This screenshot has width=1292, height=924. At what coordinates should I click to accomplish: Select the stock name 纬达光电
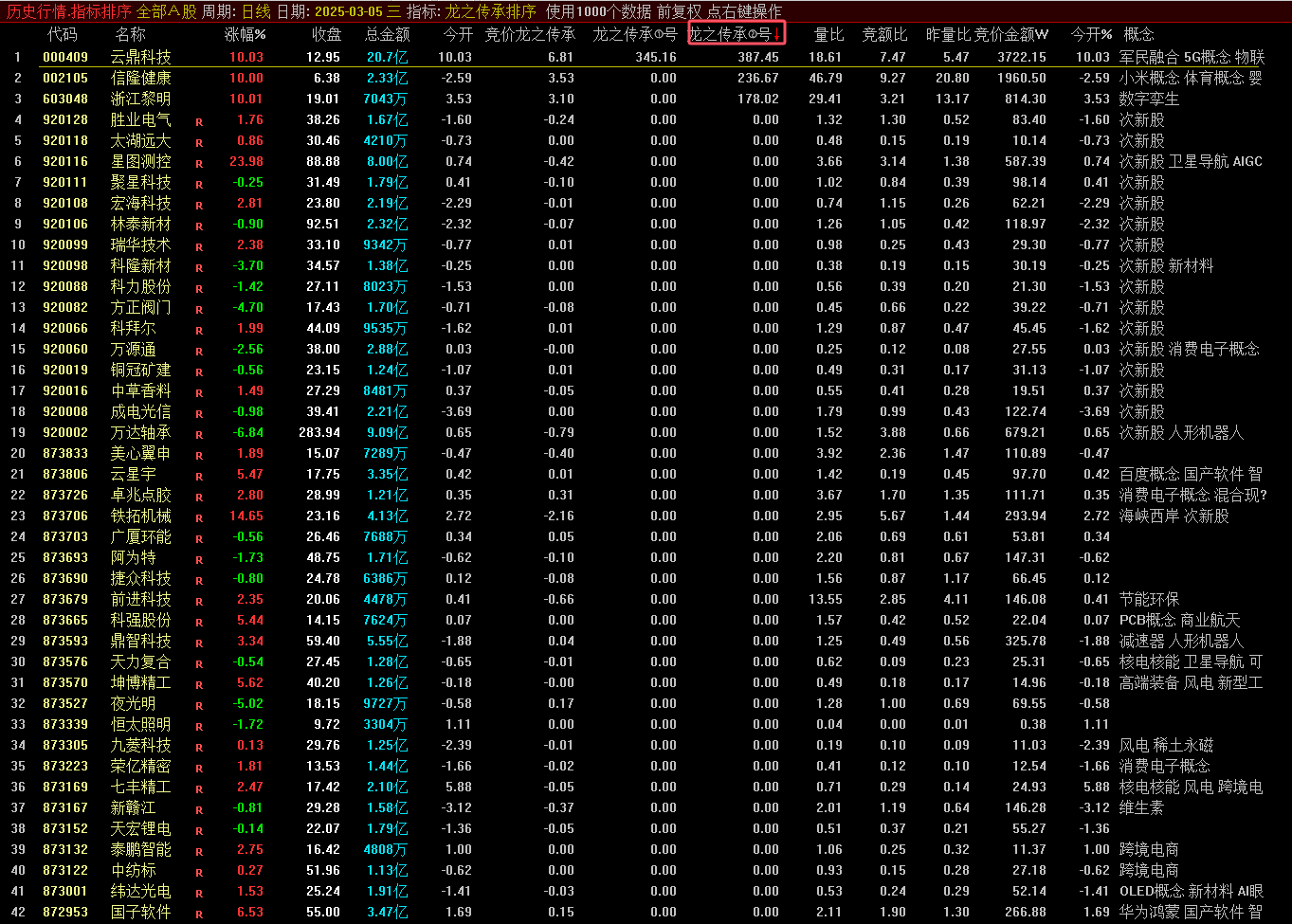pos(141,891)
